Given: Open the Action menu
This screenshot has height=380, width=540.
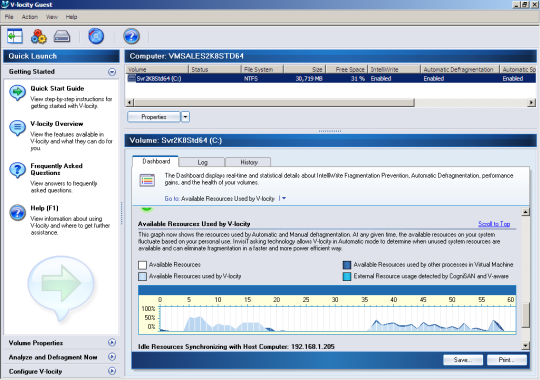Looking at the screenshot, I should [30, 17].
